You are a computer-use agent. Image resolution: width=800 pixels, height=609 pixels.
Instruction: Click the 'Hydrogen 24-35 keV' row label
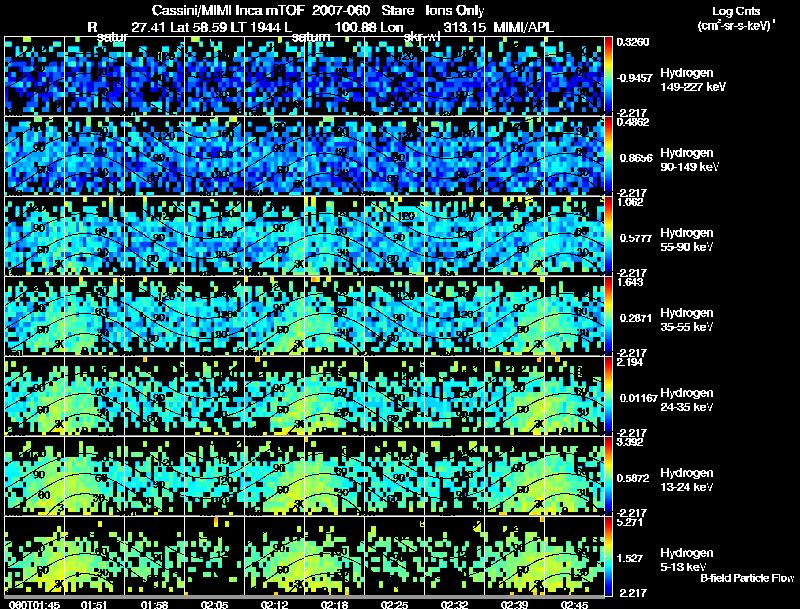point(686,400)
